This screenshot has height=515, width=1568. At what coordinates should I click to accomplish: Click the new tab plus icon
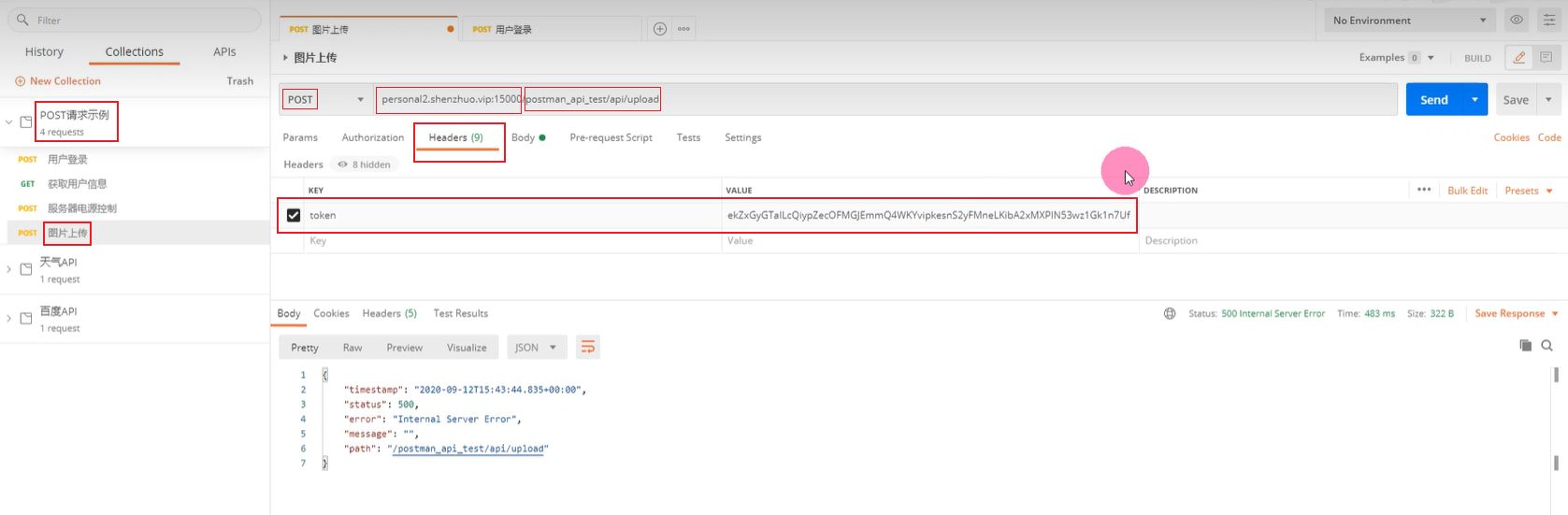tap(659, 29)
